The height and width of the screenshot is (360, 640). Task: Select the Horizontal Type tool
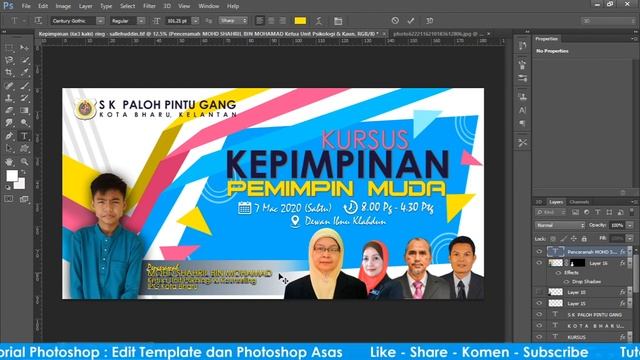[x=24, y=136]
